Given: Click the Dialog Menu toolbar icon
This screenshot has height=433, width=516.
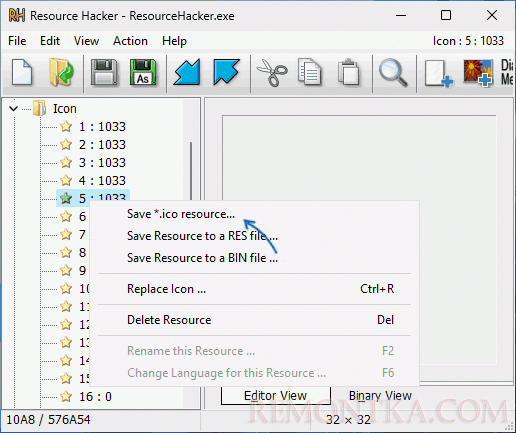Looking at the screenshot, I should tap(507, 72).
